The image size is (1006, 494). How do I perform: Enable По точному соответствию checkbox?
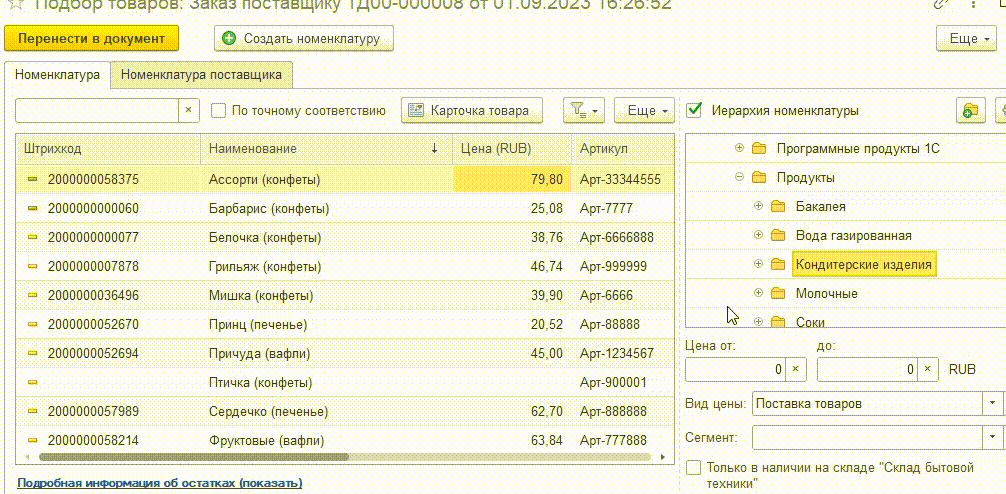pos(219,110)
